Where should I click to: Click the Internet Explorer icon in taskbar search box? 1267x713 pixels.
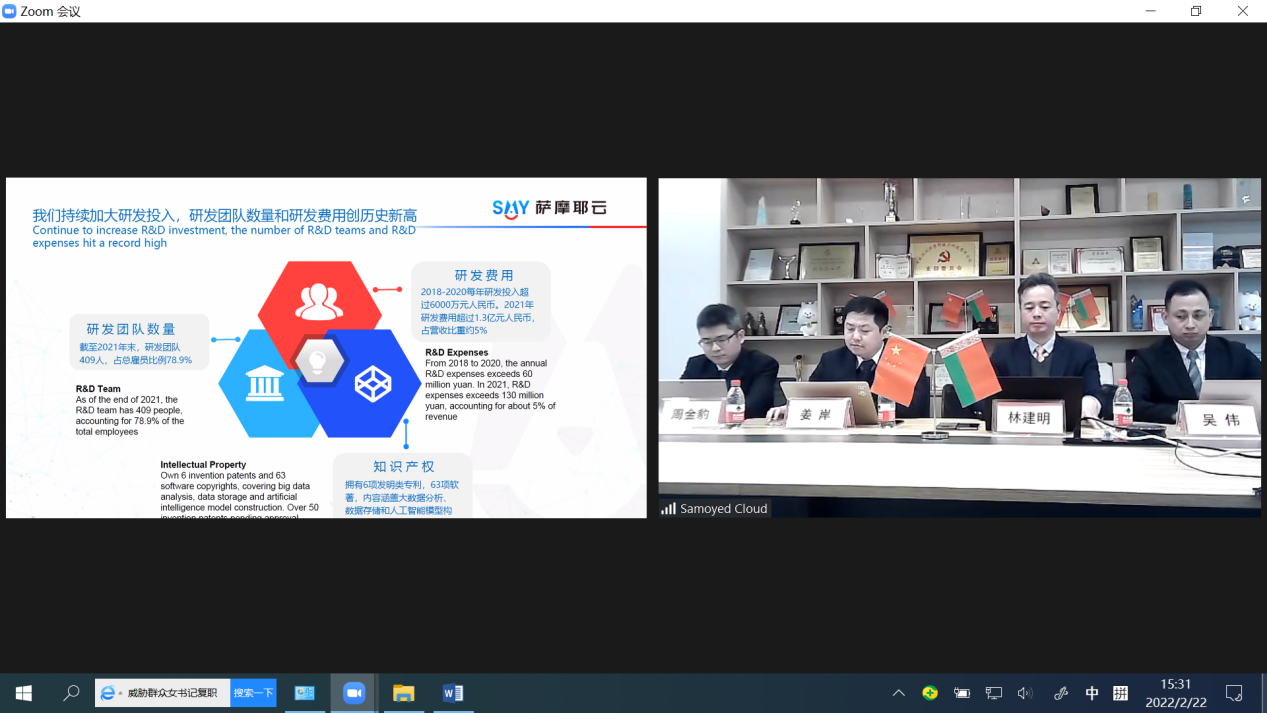tap(109, 693)
